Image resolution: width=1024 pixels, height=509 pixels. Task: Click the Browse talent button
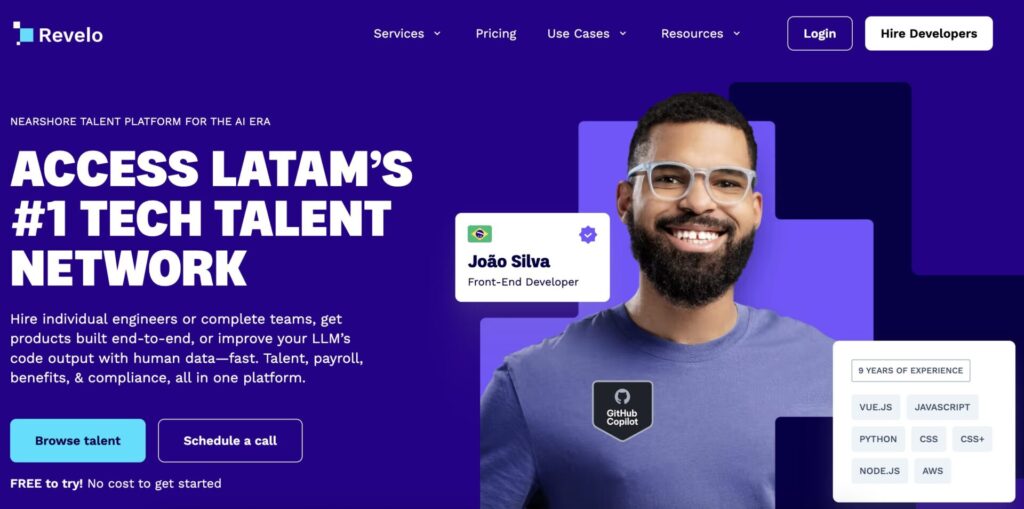[x=78, y=440]
